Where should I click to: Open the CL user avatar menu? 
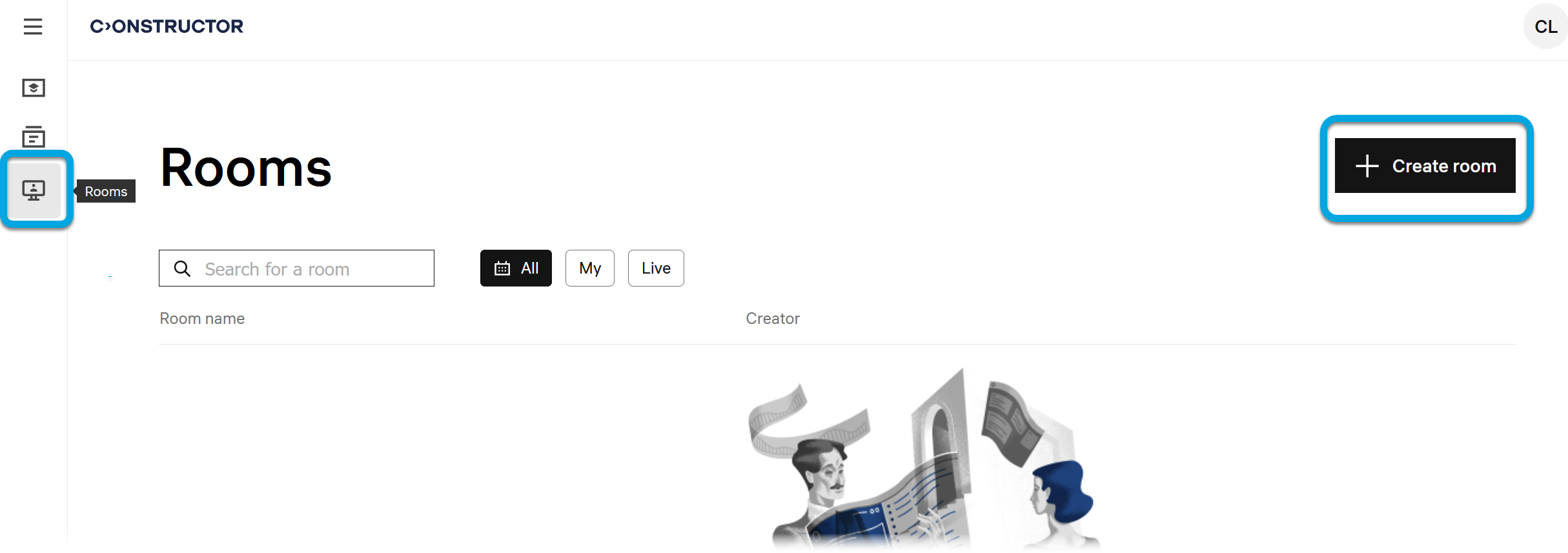click(1545, 26)
